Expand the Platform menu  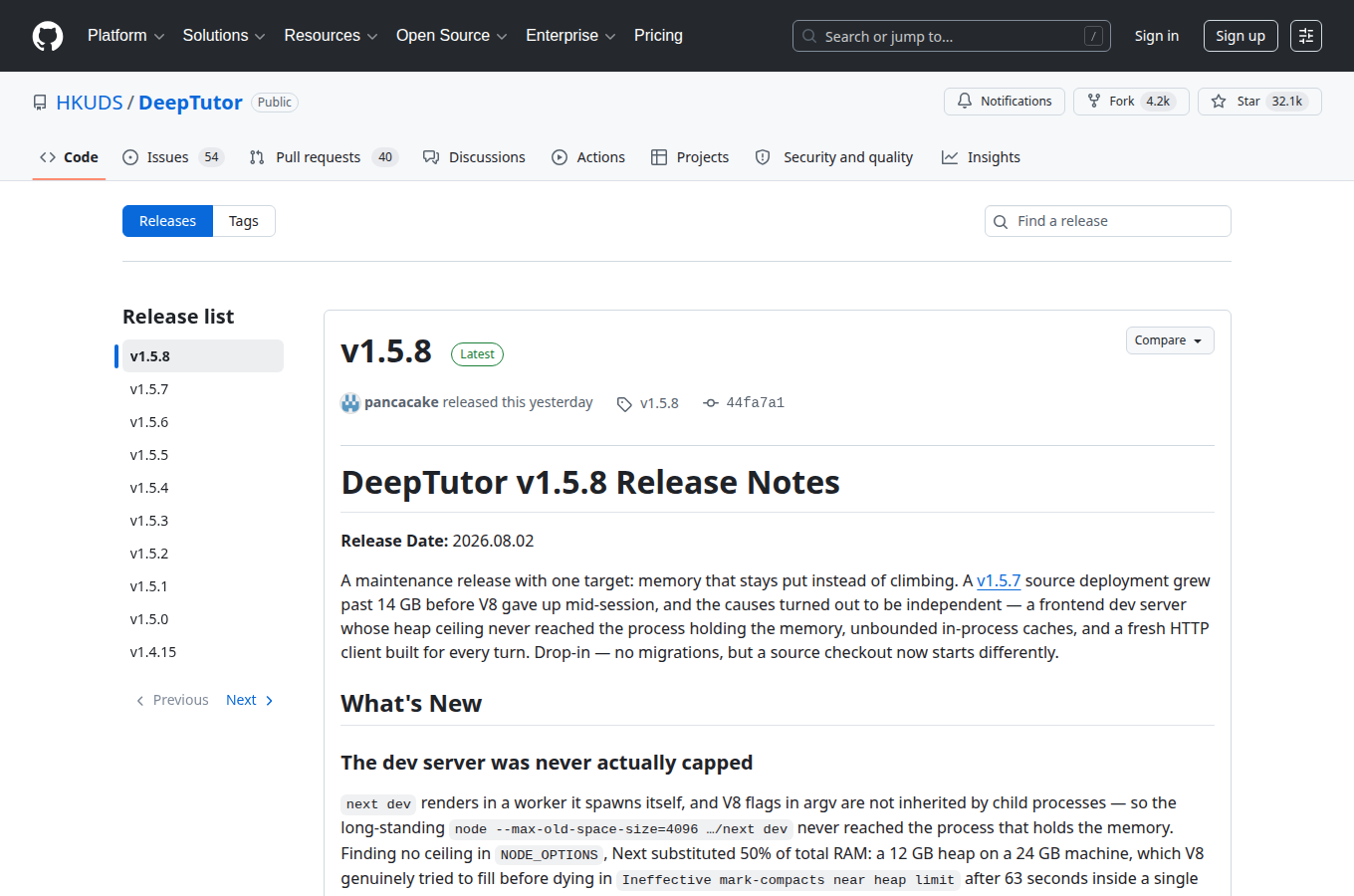[x=125, y=36]
